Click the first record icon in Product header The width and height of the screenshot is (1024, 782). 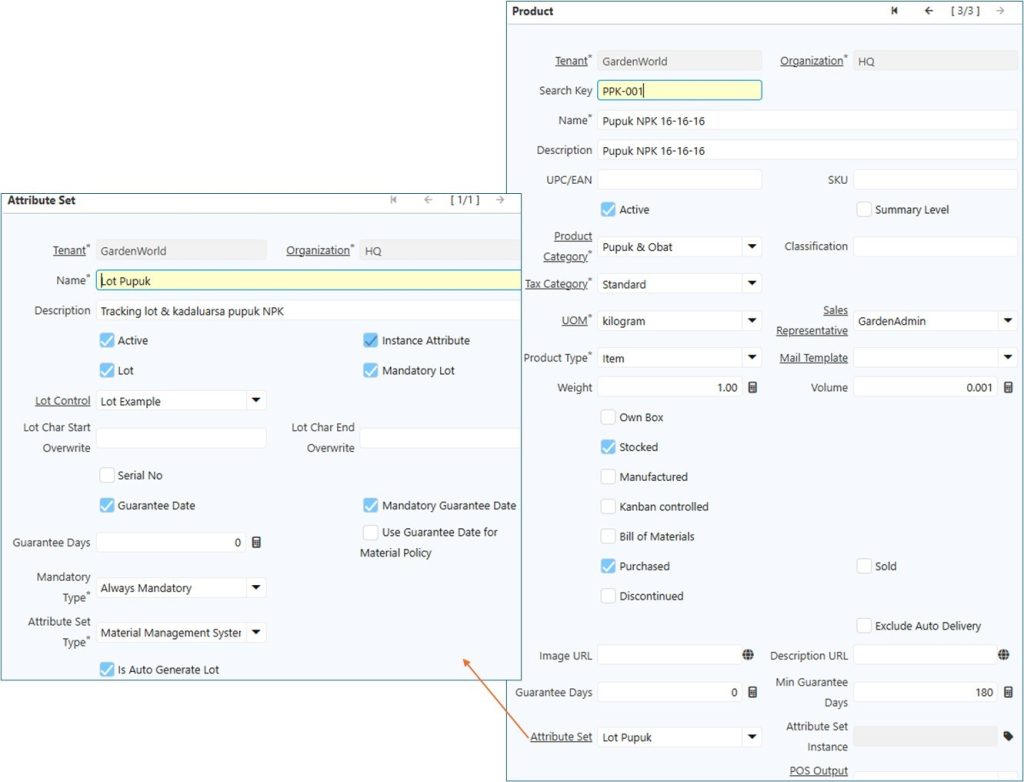(894, 11)
